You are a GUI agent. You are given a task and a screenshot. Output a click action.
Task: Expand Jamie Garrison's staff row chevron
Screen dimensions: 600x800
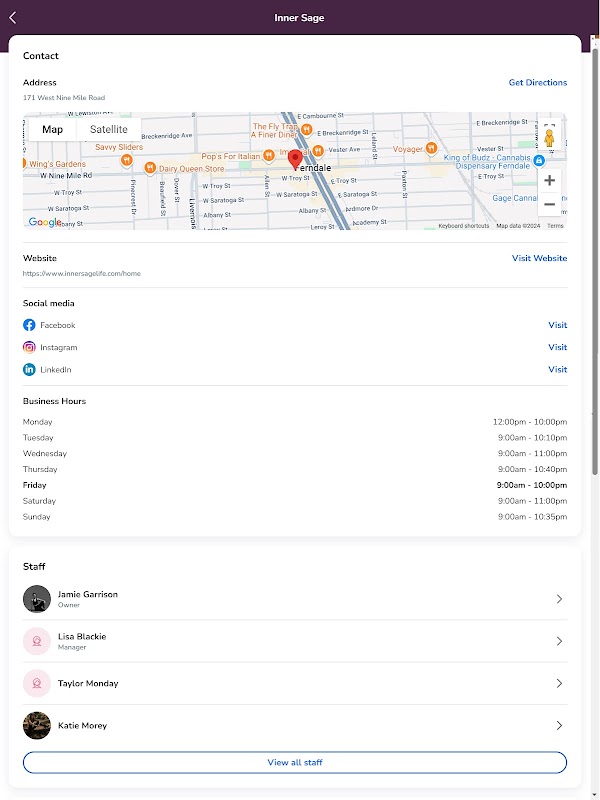(559, 599)
